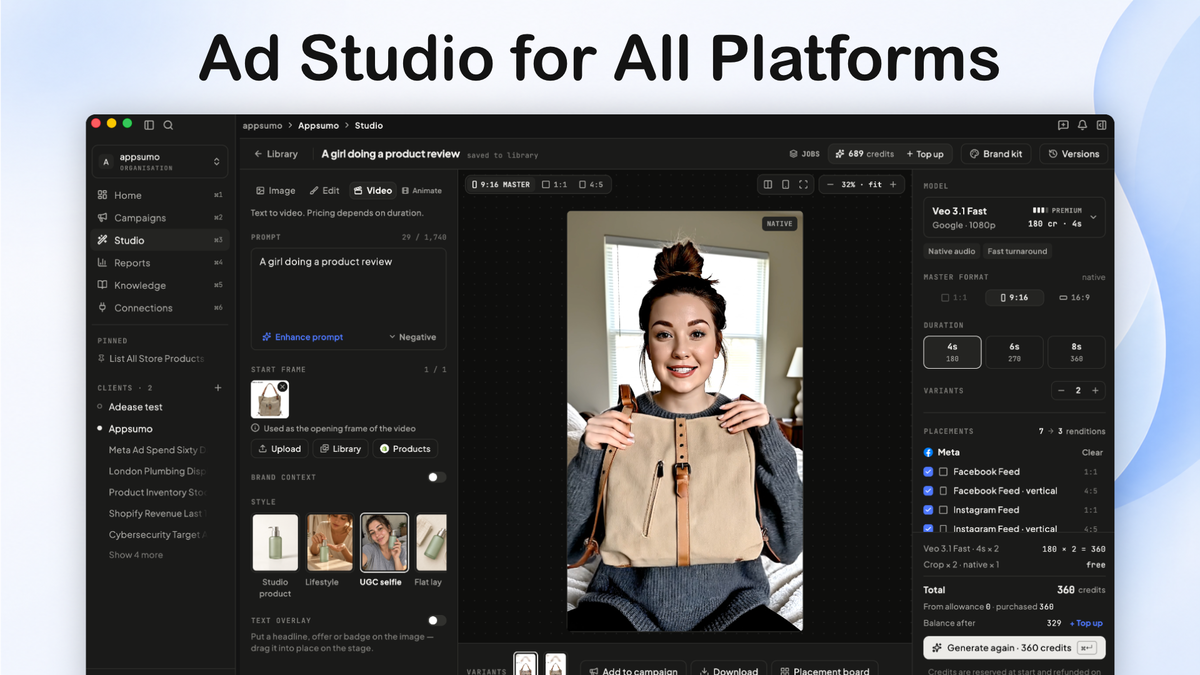Click Enhance prompt sparkle link
1200x675 pixels.
pos(302,337)
